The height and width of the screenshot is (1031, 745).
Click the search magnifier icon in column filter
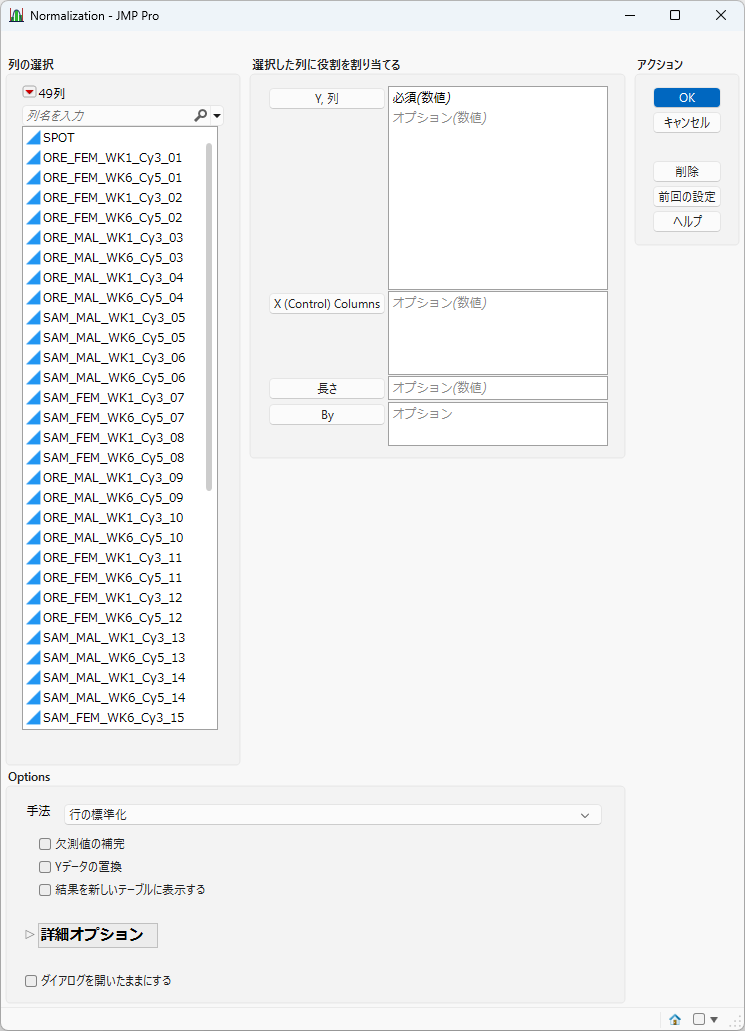[201, 116]
